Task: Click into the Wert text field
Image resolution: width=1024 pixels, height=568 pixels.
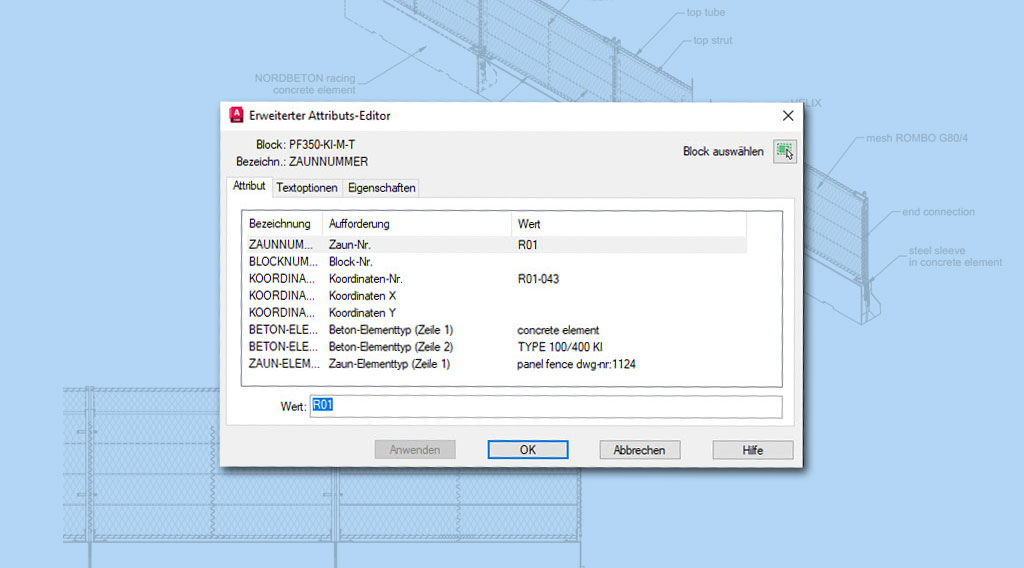Action: [x=545, y=406]
